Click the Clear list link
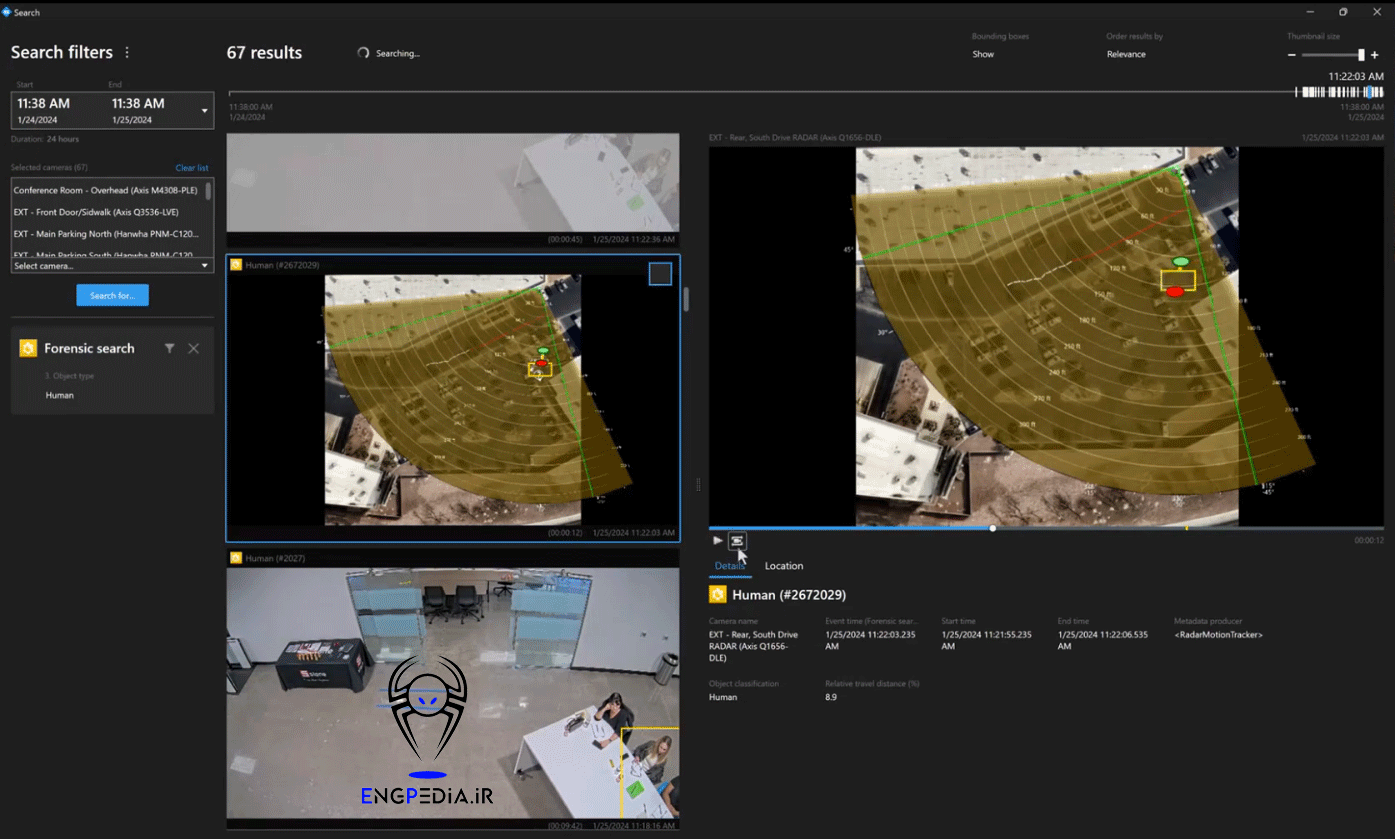 (x=192, y=168)
